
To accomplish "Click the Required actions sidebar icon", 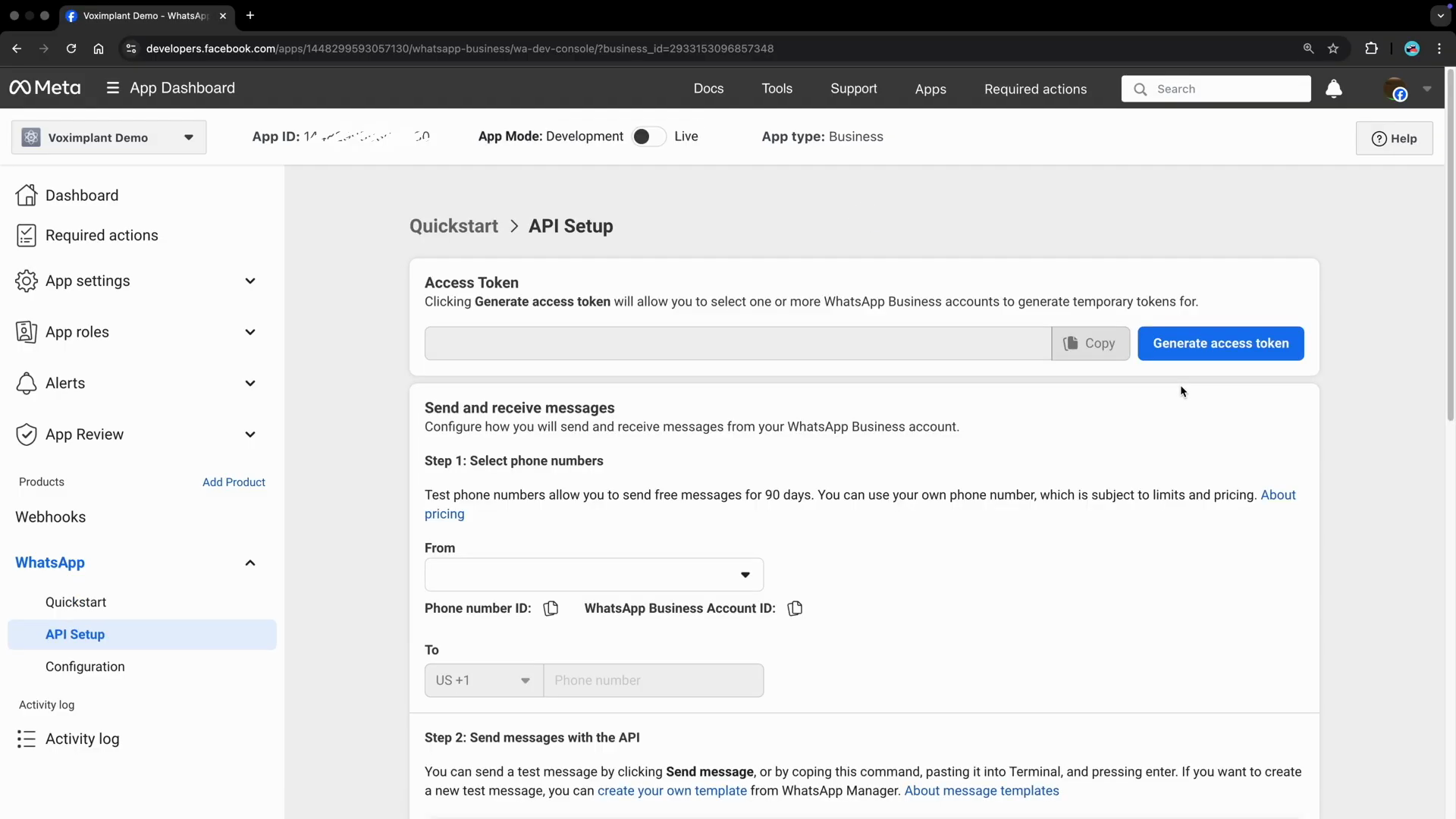I will tap(27, 235).
